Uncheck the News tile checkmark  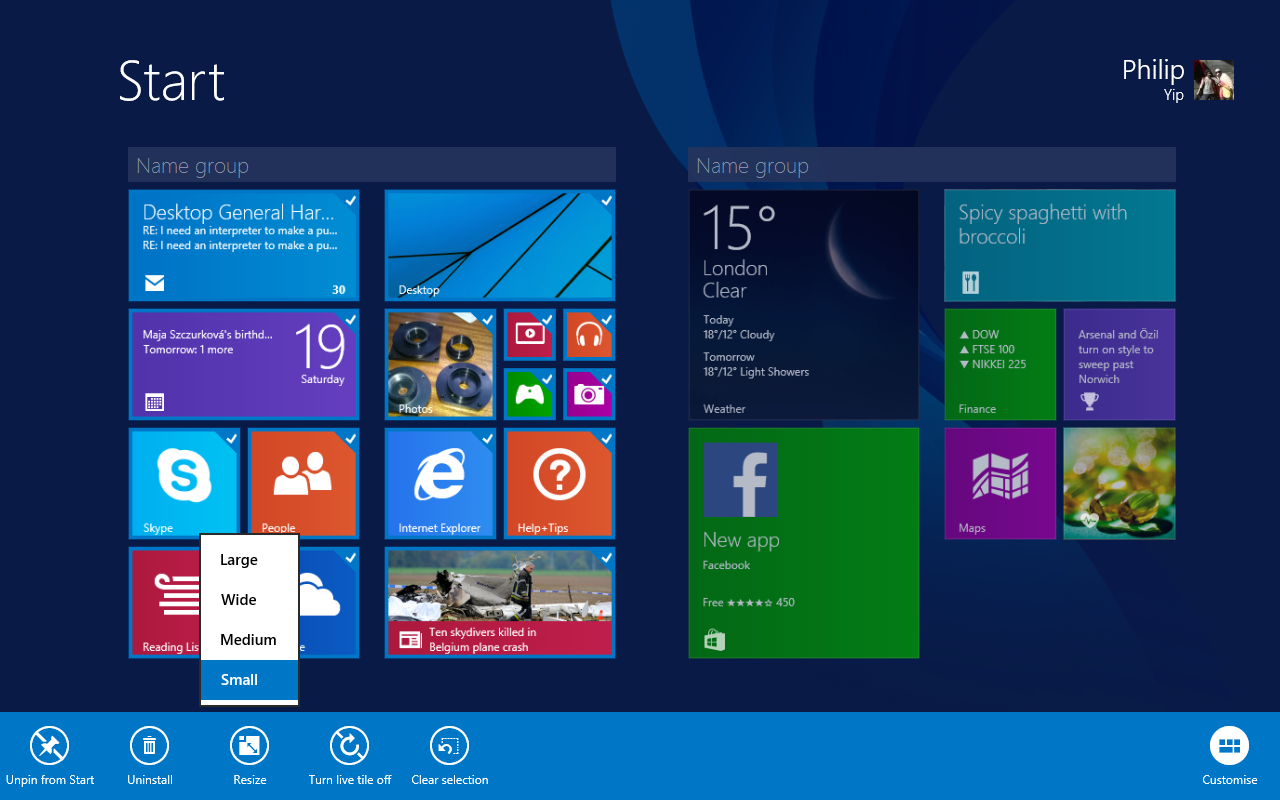[606, 557]
